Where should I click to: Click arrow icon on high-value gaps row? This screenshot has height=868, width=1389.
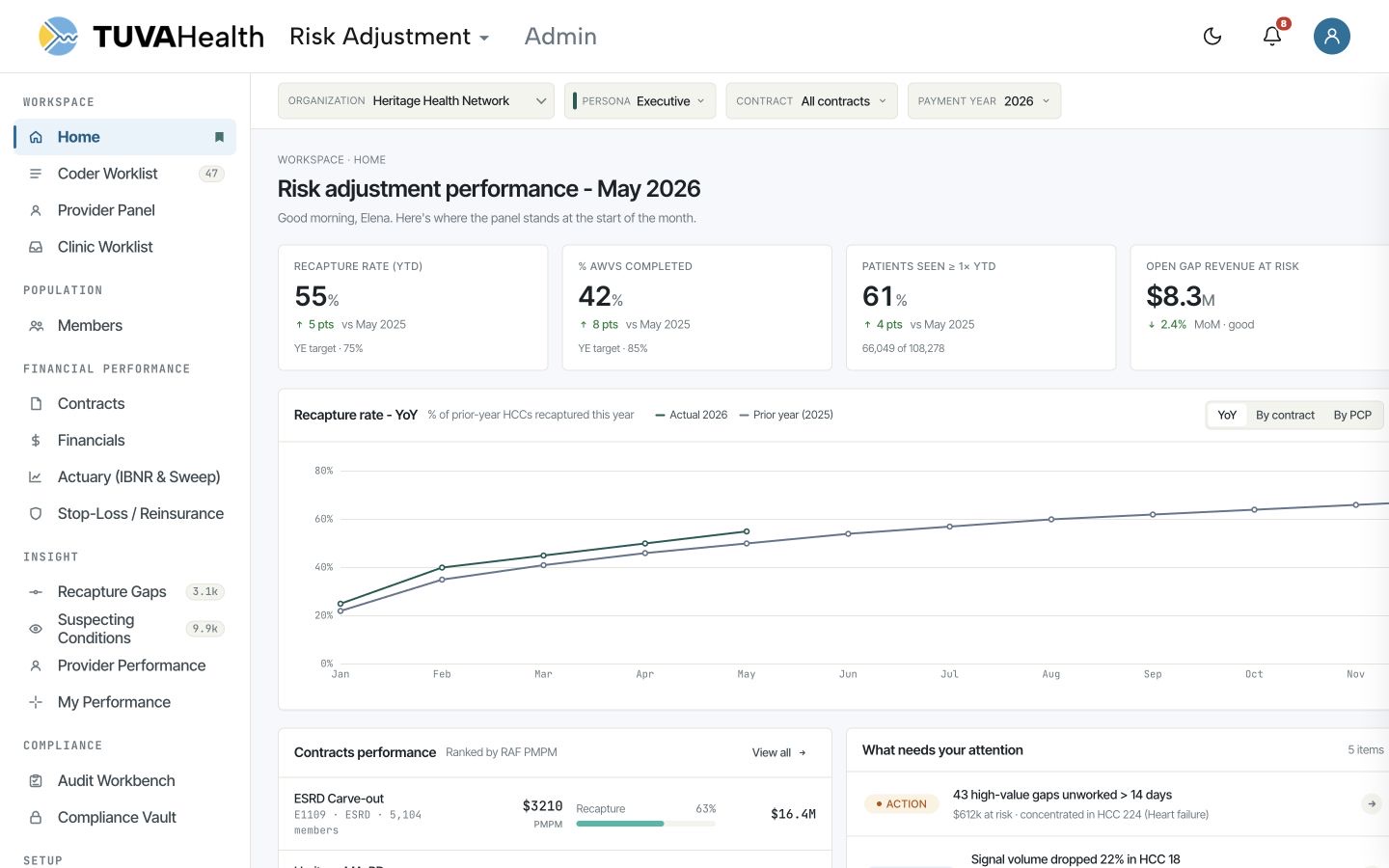click(1371, 803)
